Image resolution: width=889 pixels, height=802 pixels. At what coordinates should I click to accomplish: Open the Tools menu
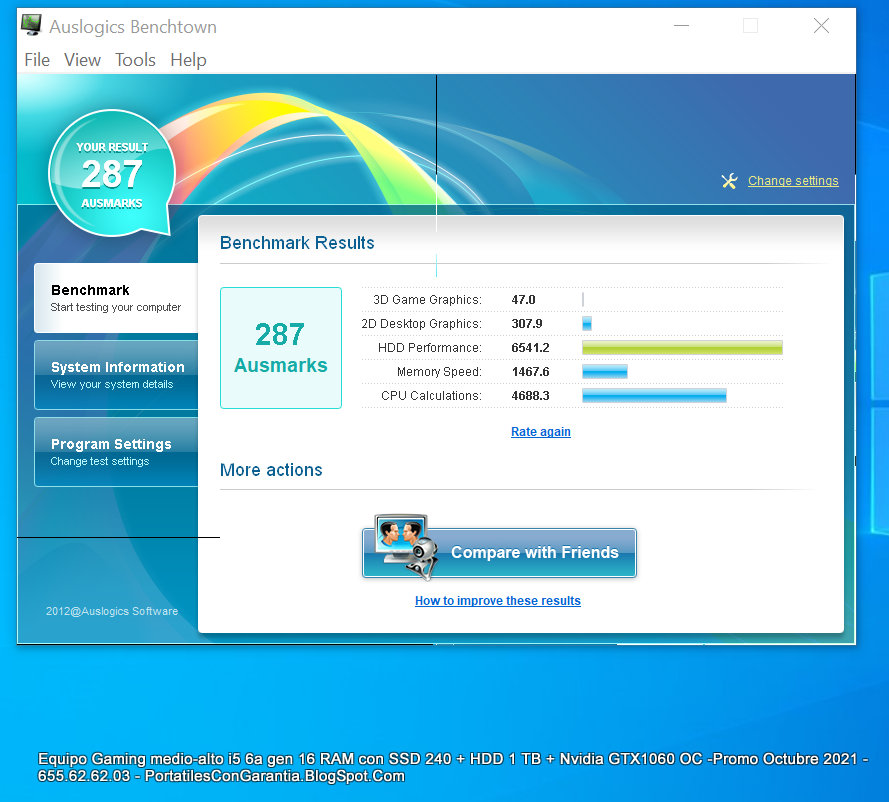(135, 60)
